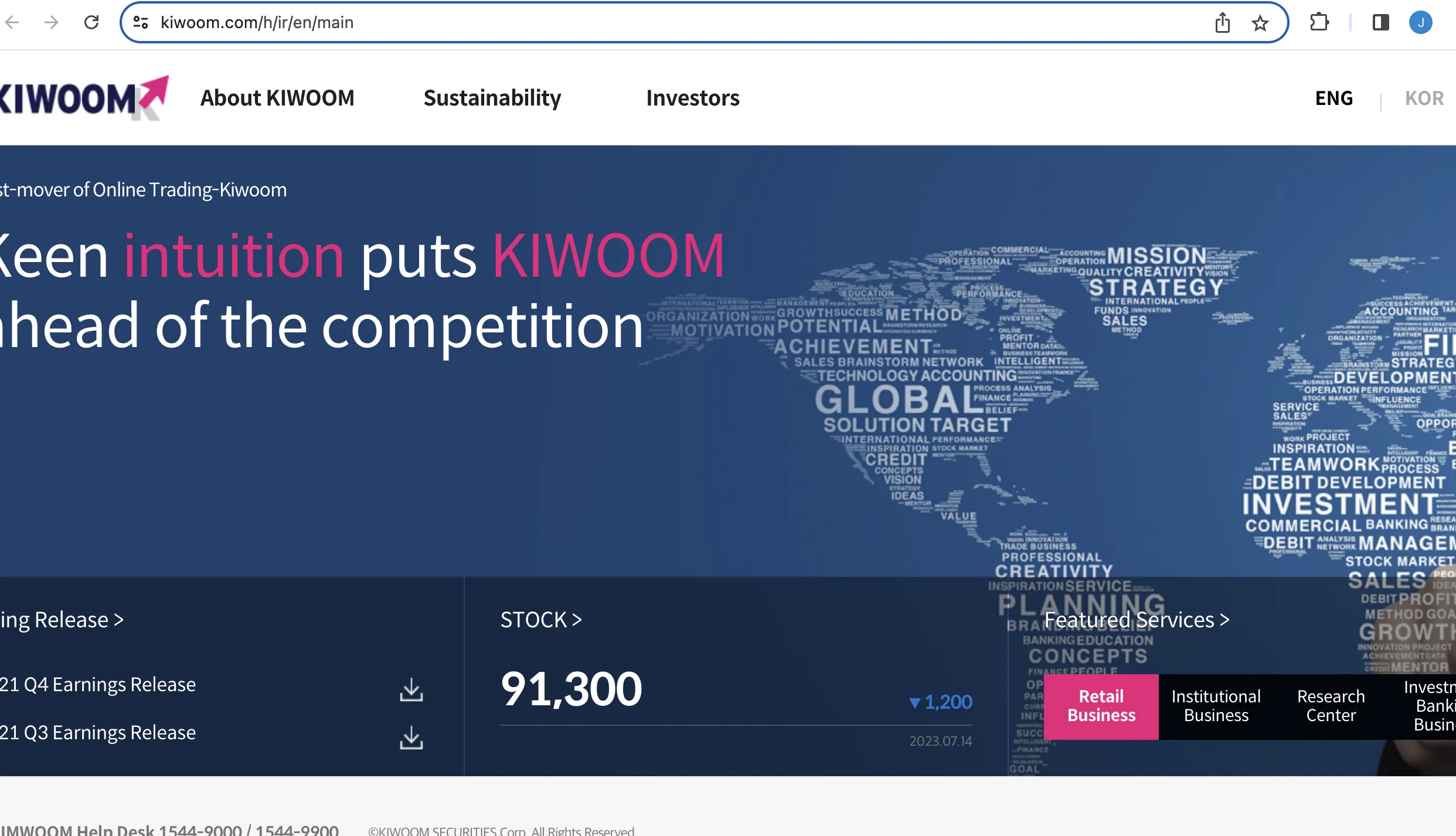The height and width of the screenshot is (836, 1456).
Task: Click the KIWOOM logo
Action: click(x=84, y=97)
